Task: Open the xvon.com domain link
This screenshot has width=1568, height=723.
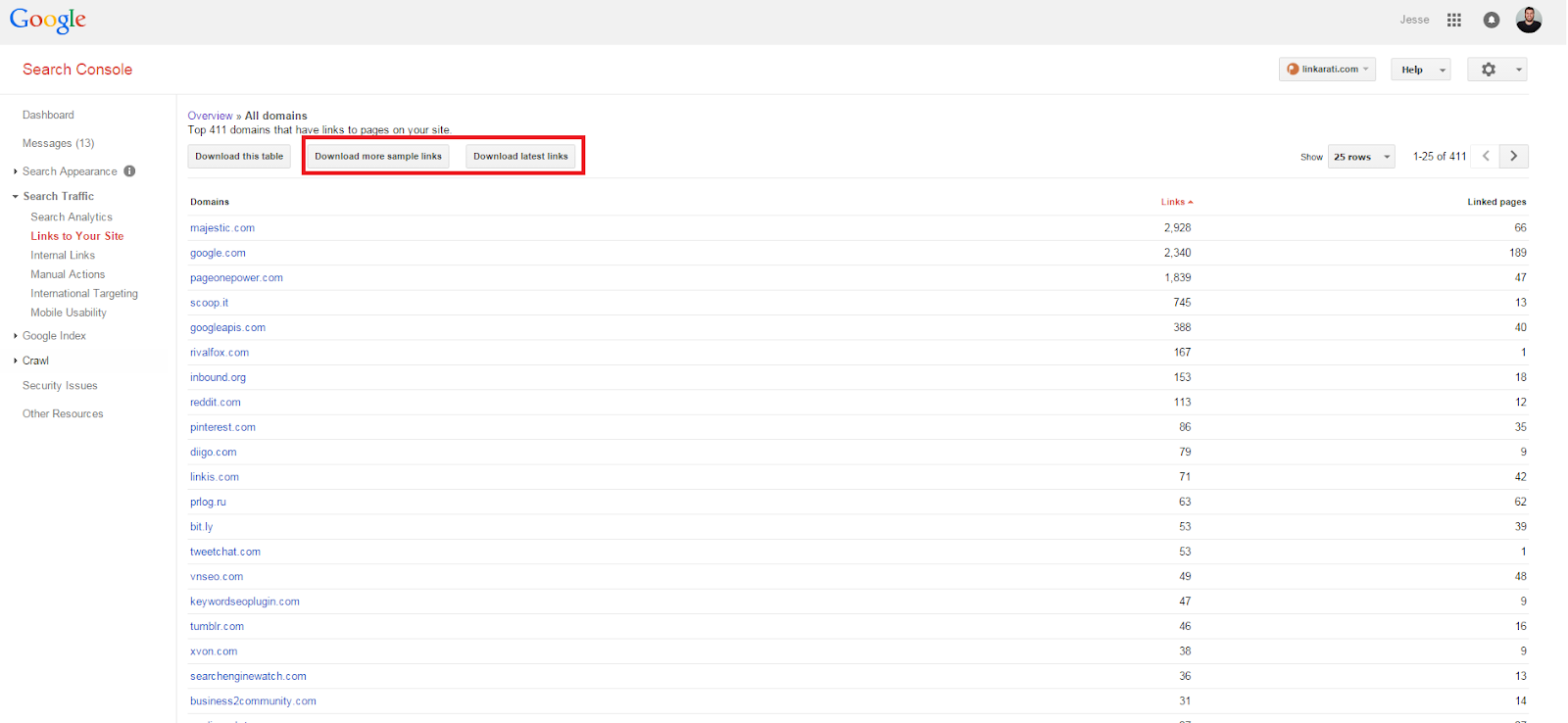Action: click(x=214, y=651)
